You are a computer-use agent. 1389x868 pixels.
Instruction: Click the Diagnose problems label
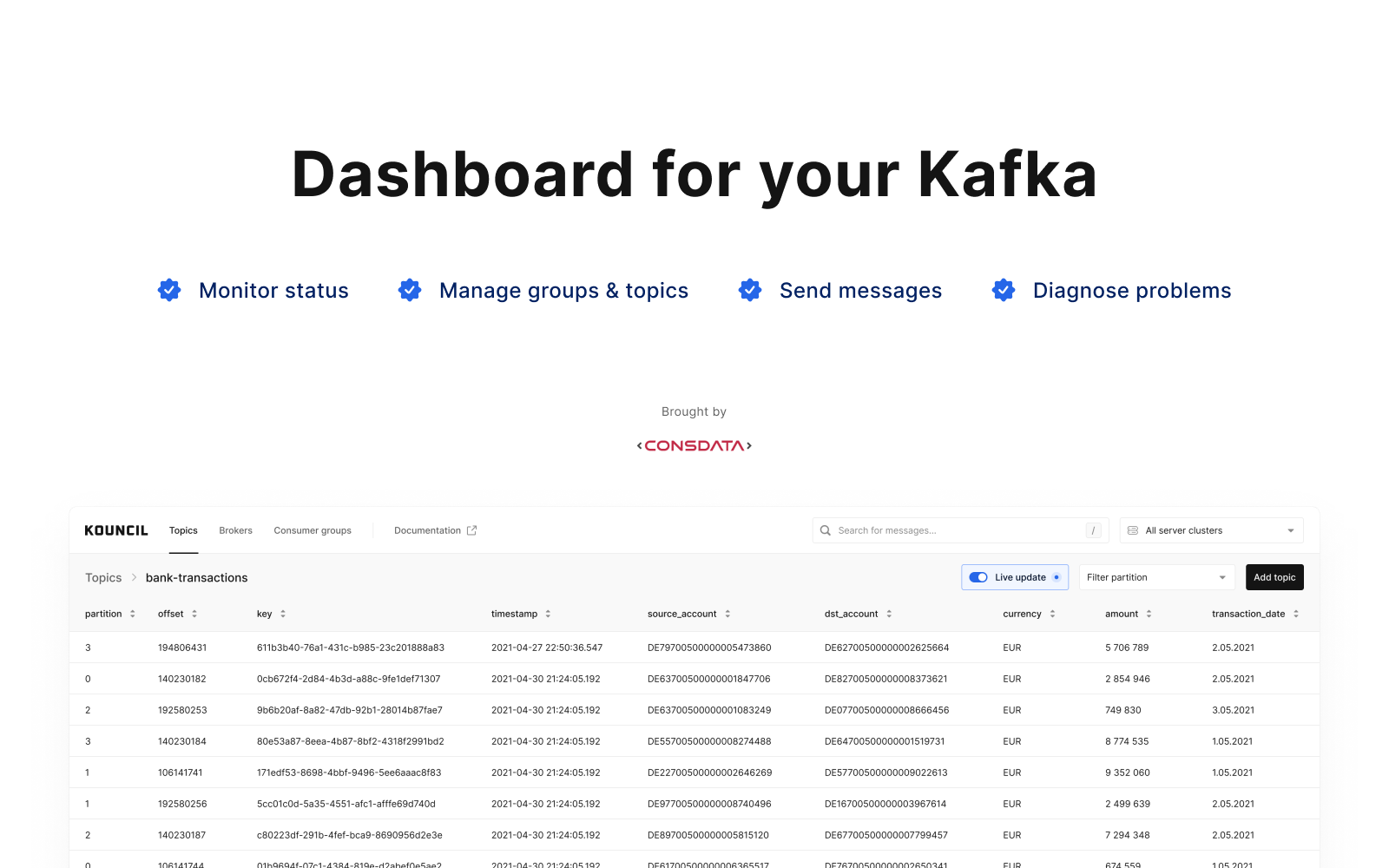click(x=1132, y=291)
